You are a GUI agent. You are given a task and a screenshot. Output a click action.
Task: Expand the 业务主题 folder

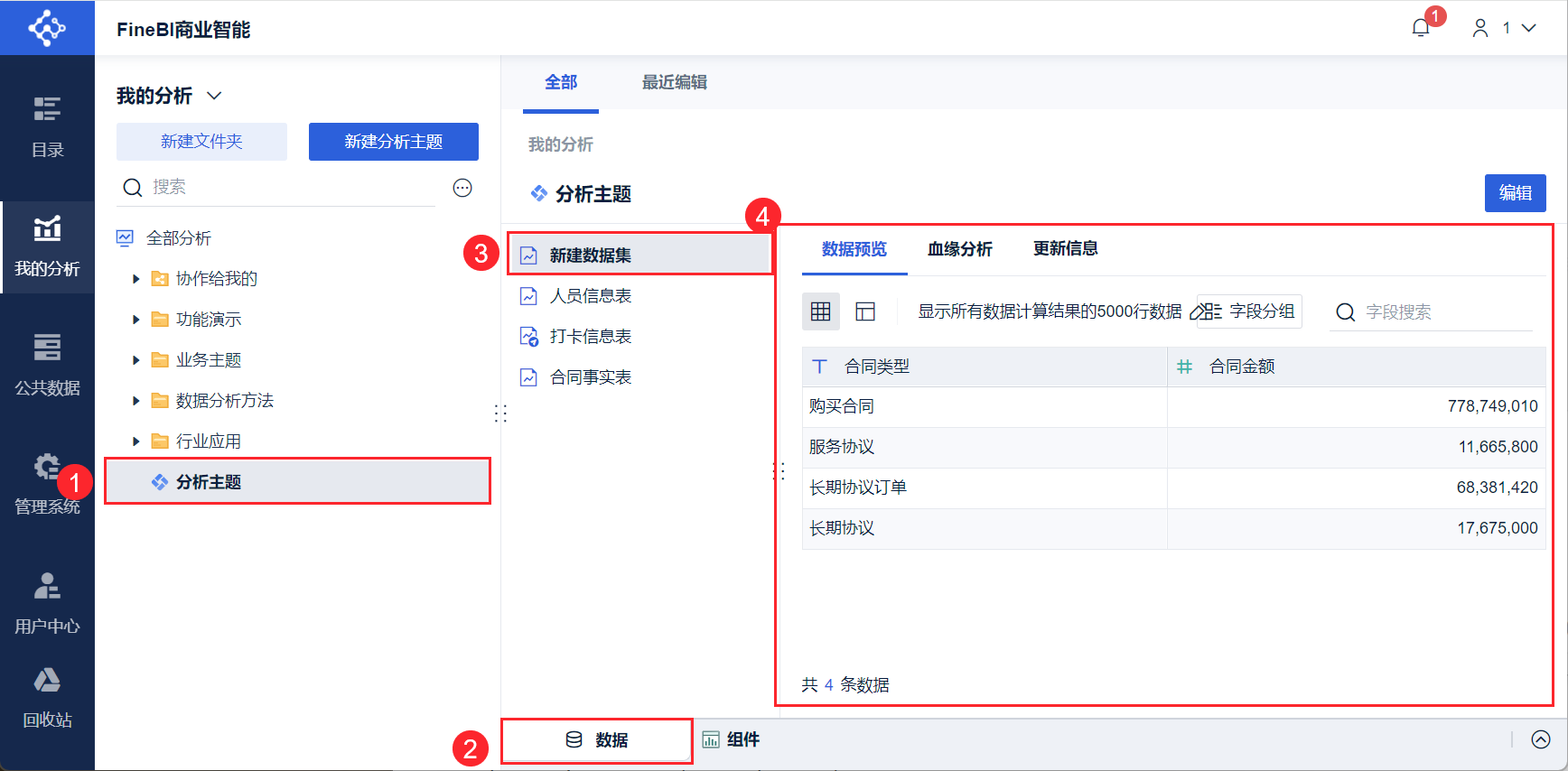click(x=136, y=360)
